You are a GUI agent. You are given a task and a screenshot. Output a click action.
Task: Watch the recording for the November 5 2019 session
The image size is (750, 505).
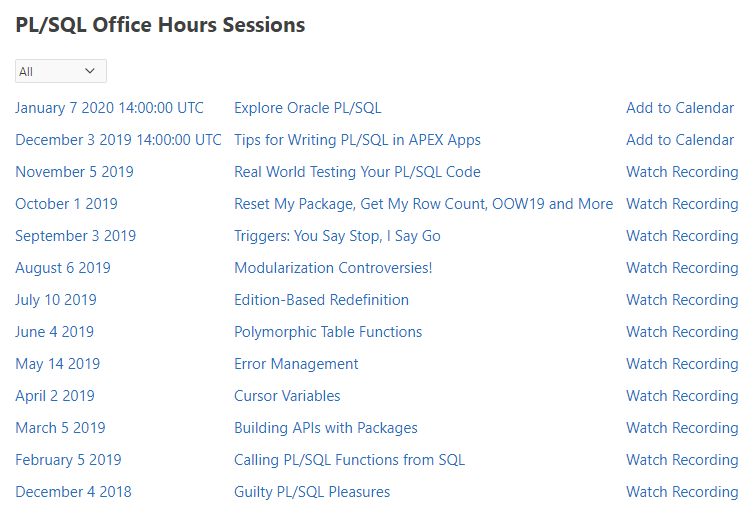681,172
